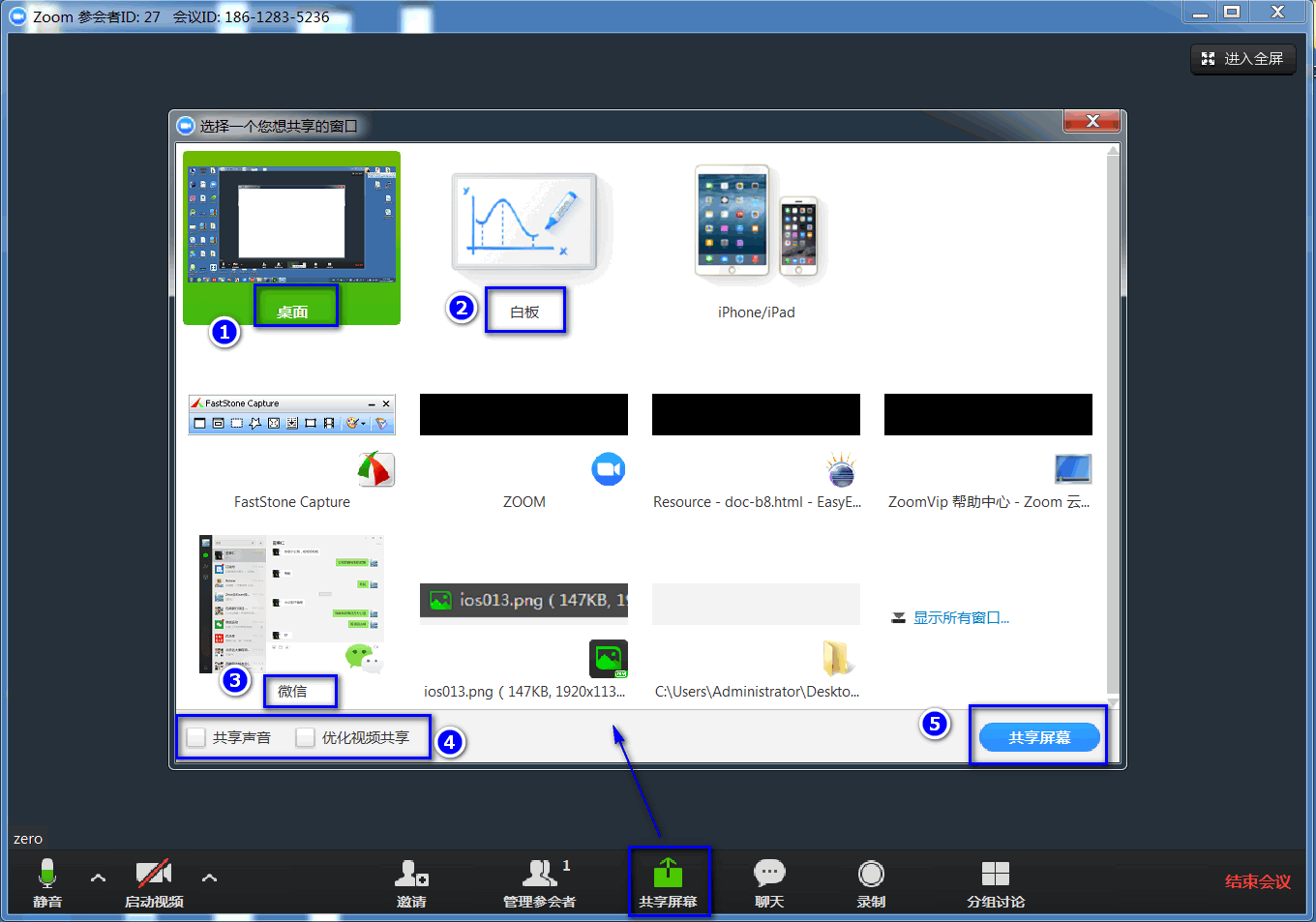This screenshot has width=1316, height=922.
Task: Click the FastStone Capture app icon
Action: (375, 469)
